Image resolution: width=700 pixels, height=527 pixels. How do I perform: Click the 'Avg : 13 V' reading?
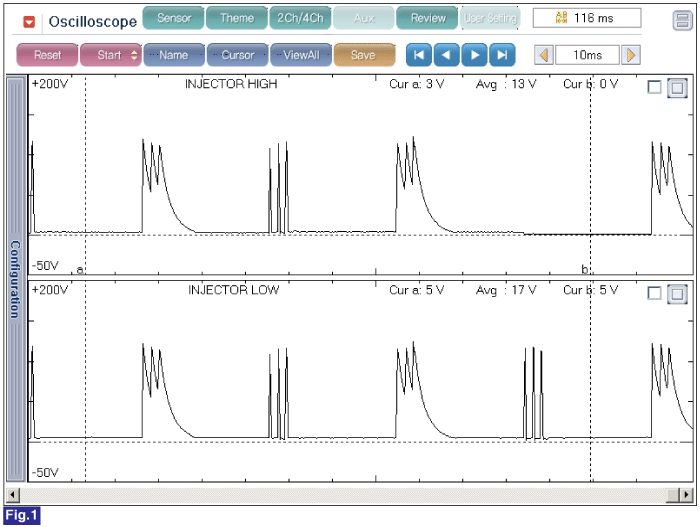coord(506,84)
